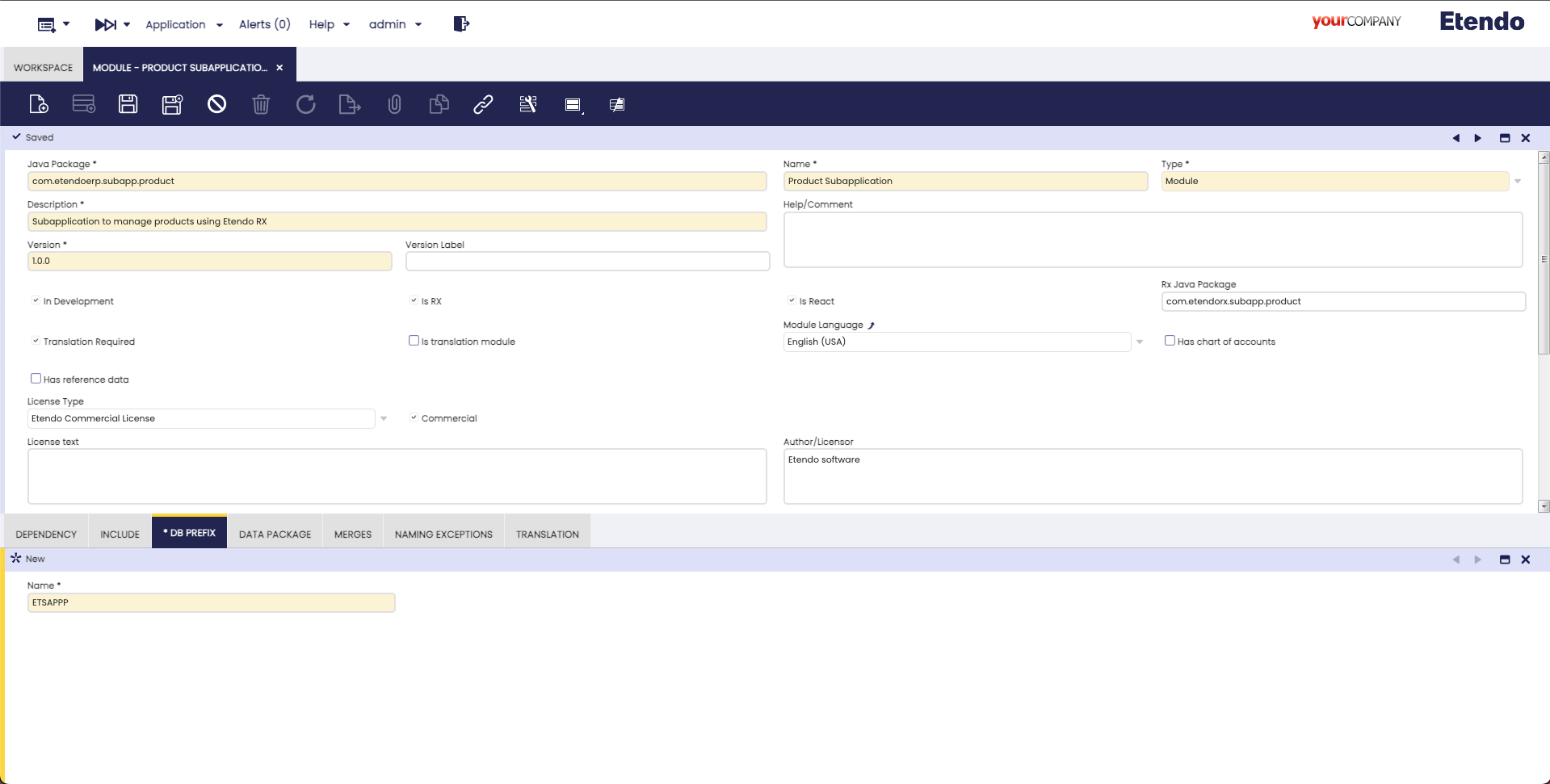Open the License Type dropdown arrow

coord(384,419)
